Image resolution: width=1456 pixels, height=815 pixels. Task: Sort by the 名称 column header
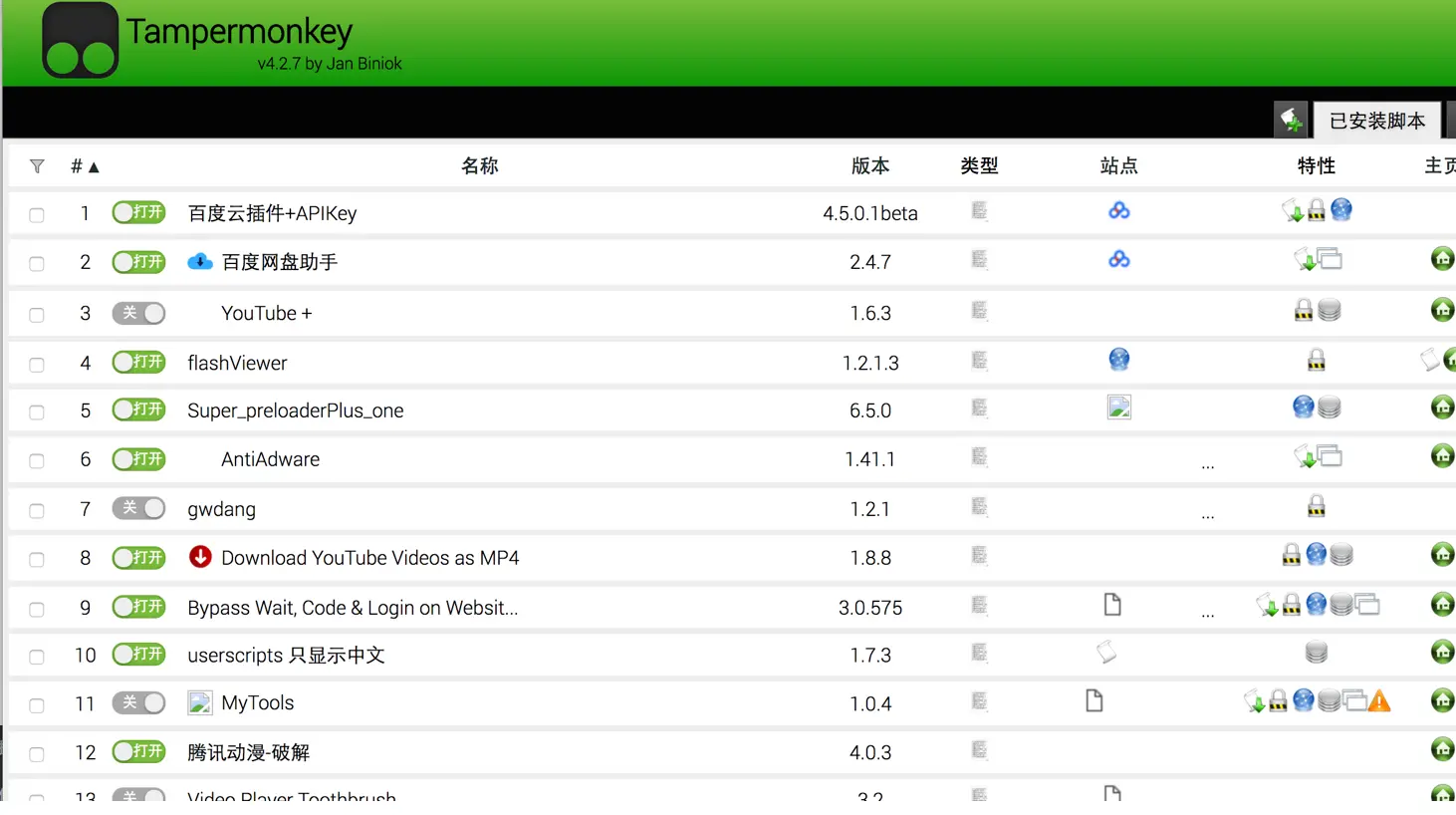(x=479, y=166)
